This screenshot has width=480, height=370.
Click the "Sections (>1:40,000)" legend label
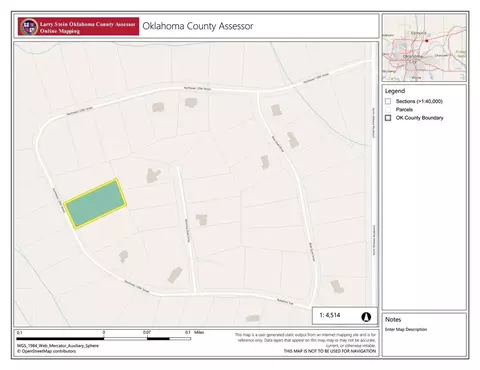click(x=419, y=101)
